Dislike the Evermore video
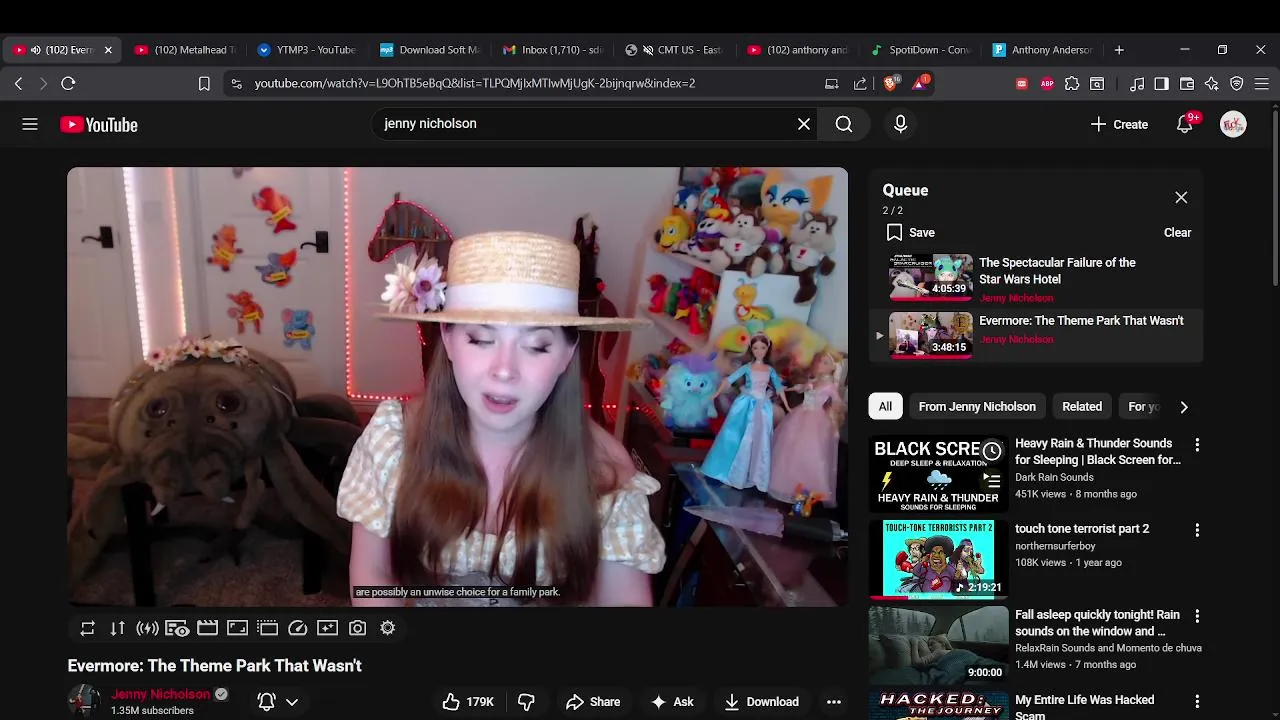Image resolution: width=1280 pixels, height=720 pixels. pos(526,702)
